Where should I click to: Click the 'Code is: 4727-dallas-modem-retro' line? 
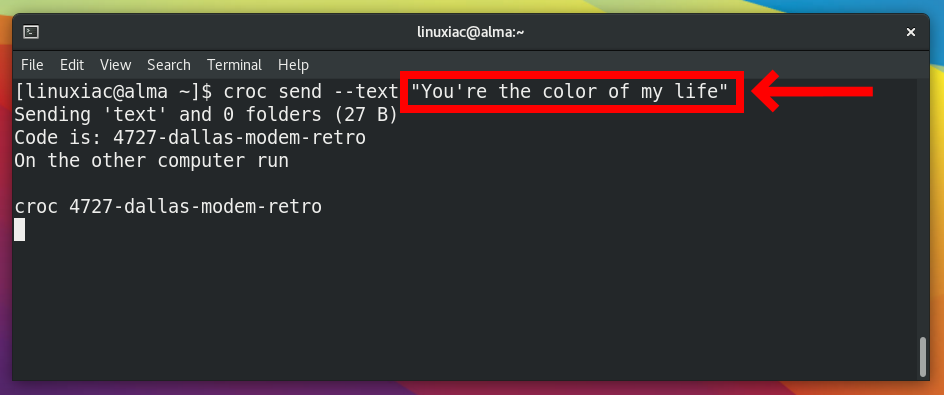coord(190,138)
